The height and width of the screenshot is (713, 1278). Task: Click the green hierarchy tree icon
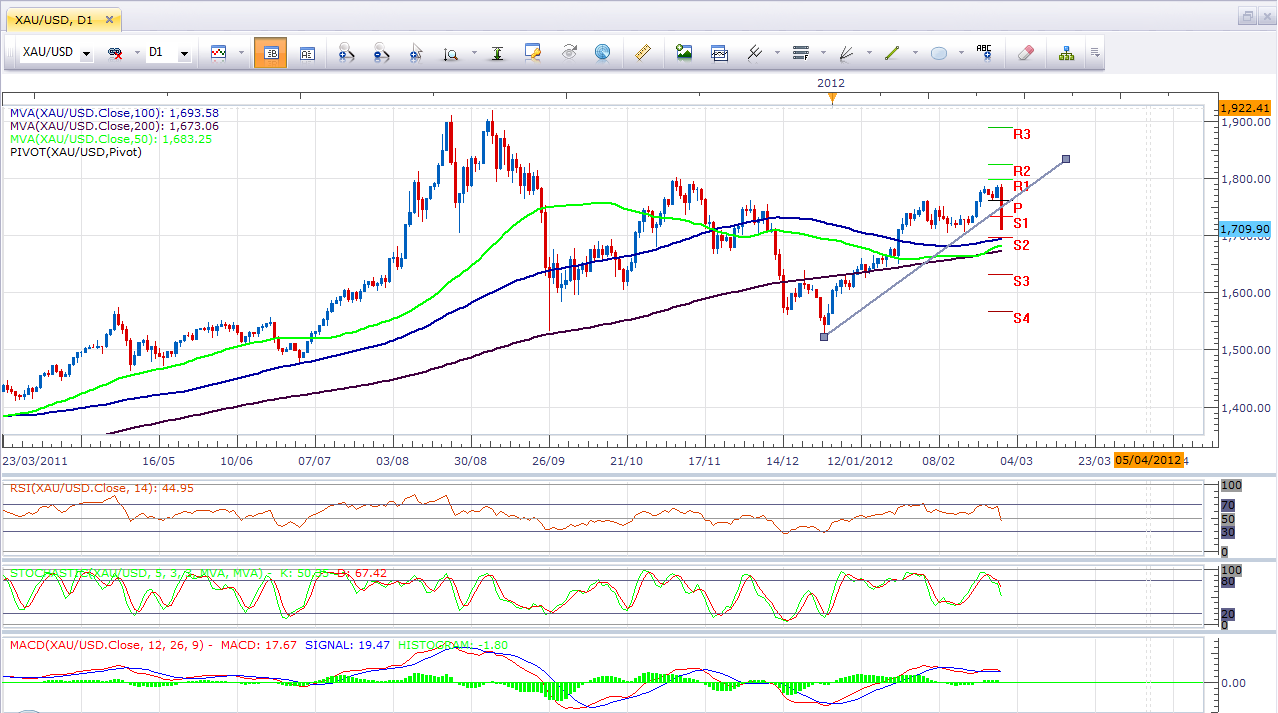pos(1067,53)
